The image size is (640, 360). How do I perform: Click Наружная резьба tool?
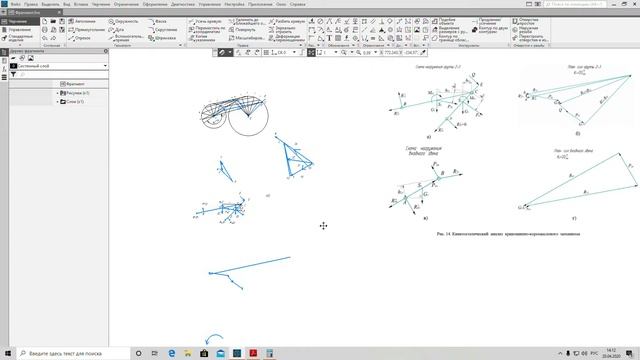pos(525,30)
